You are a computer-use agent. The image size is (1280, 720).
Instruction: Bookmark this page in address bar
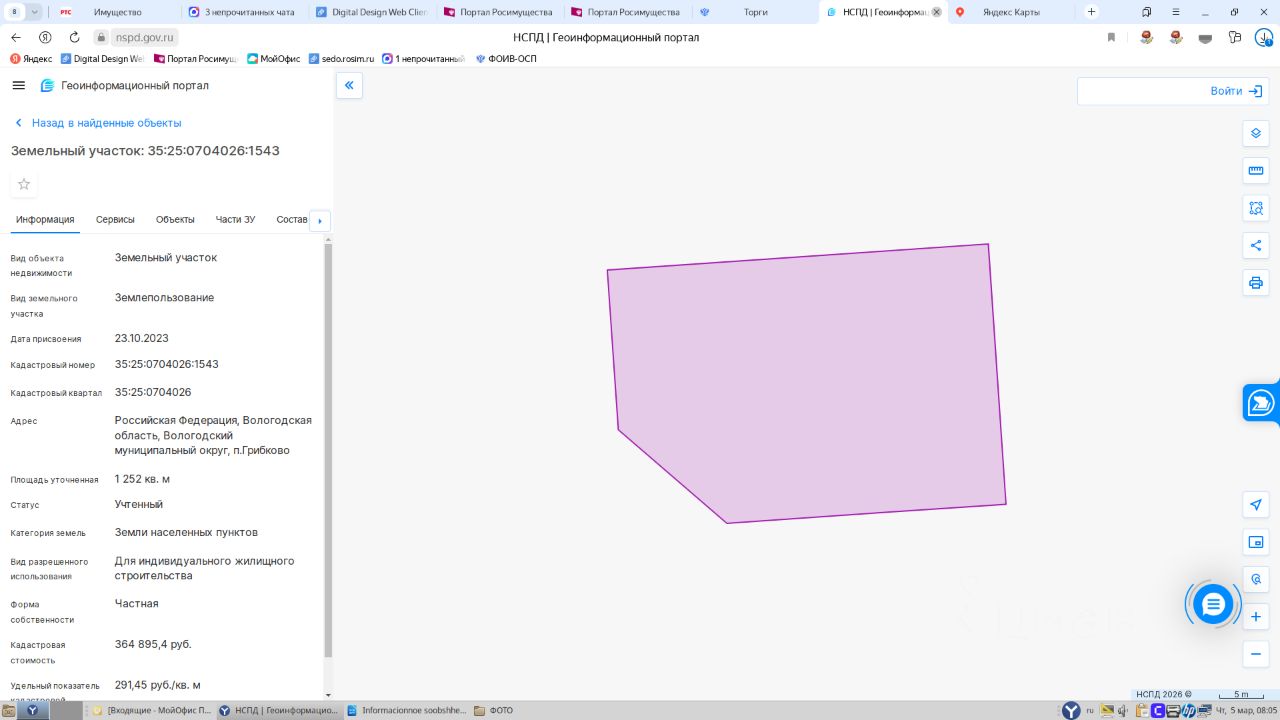[1111, 37]
